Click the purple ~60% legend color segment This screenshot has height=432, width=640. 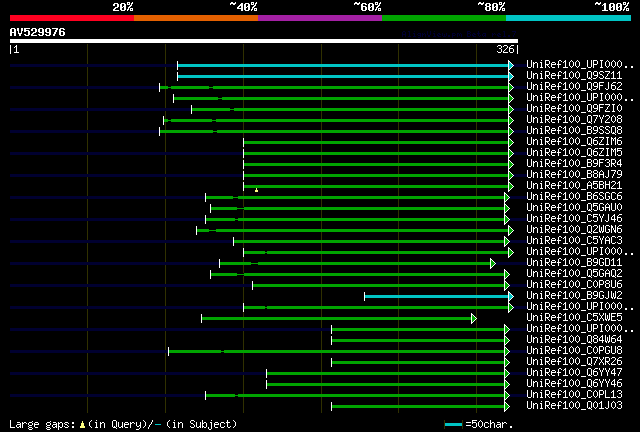pos(320,18)
